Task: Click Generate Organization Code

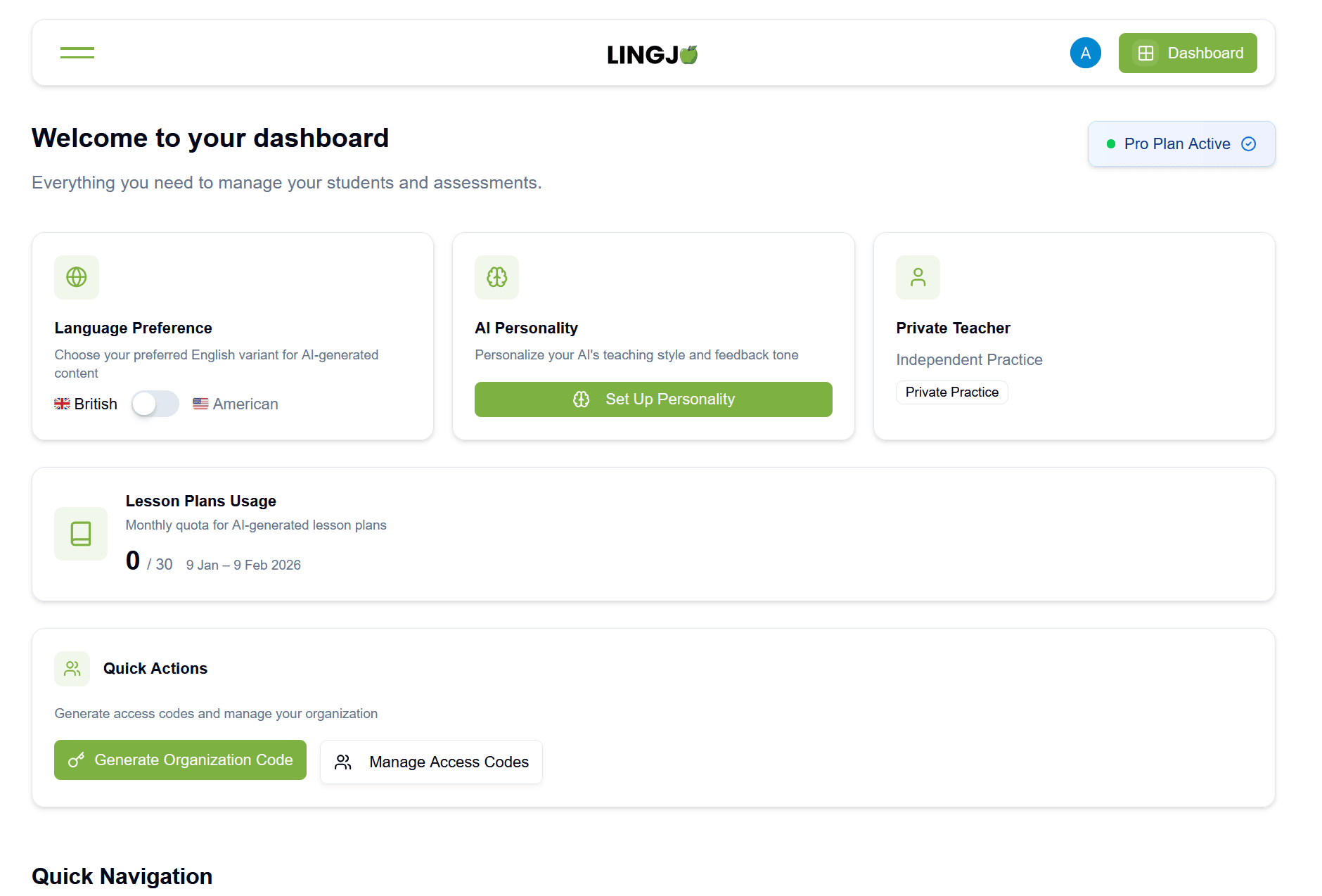Action: [x=180, y=760]
